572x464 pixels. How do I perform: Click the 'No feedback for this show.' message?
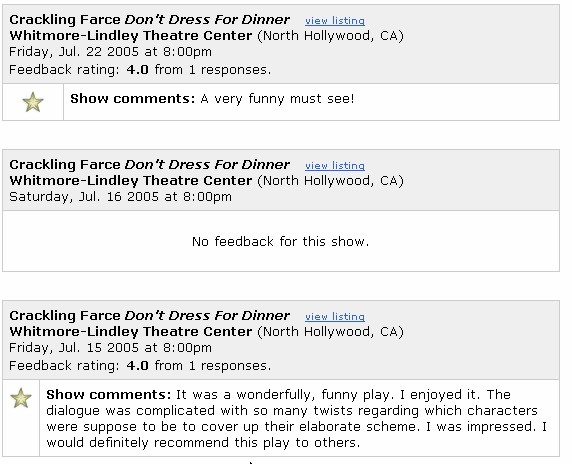point(281,241)
